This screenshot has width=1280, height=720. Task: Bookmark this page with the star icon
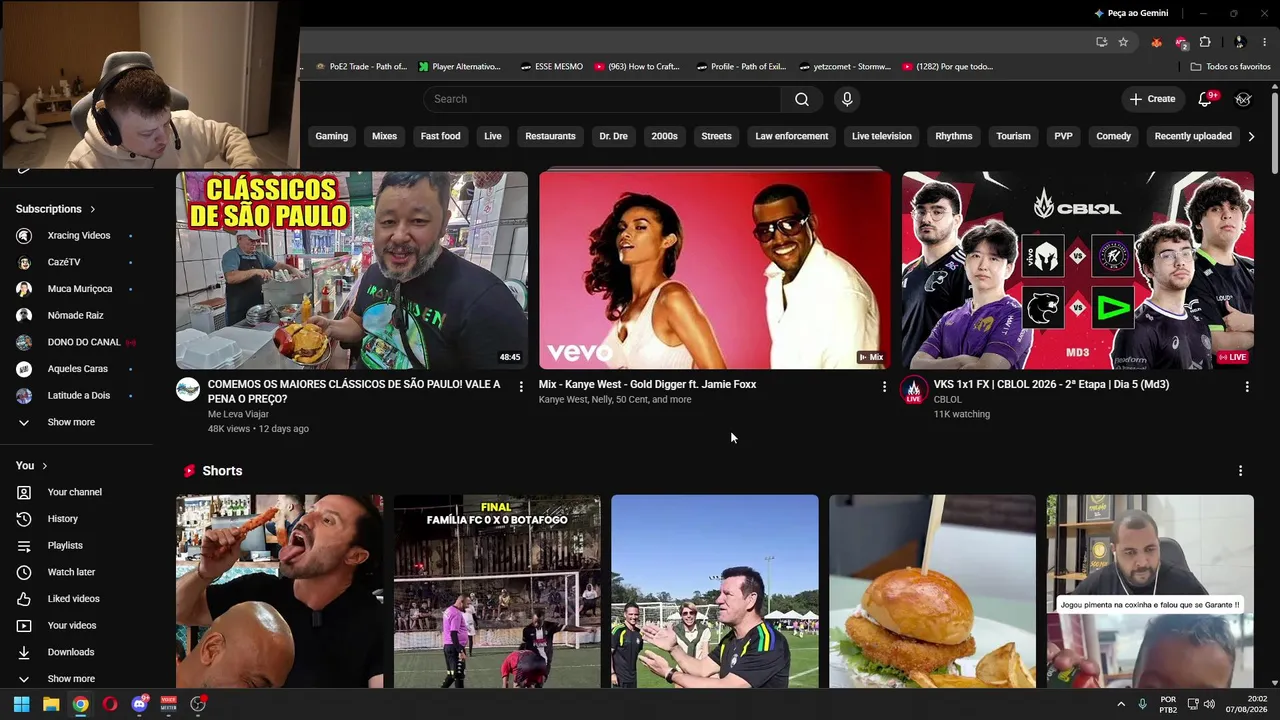click(1123, 42)
